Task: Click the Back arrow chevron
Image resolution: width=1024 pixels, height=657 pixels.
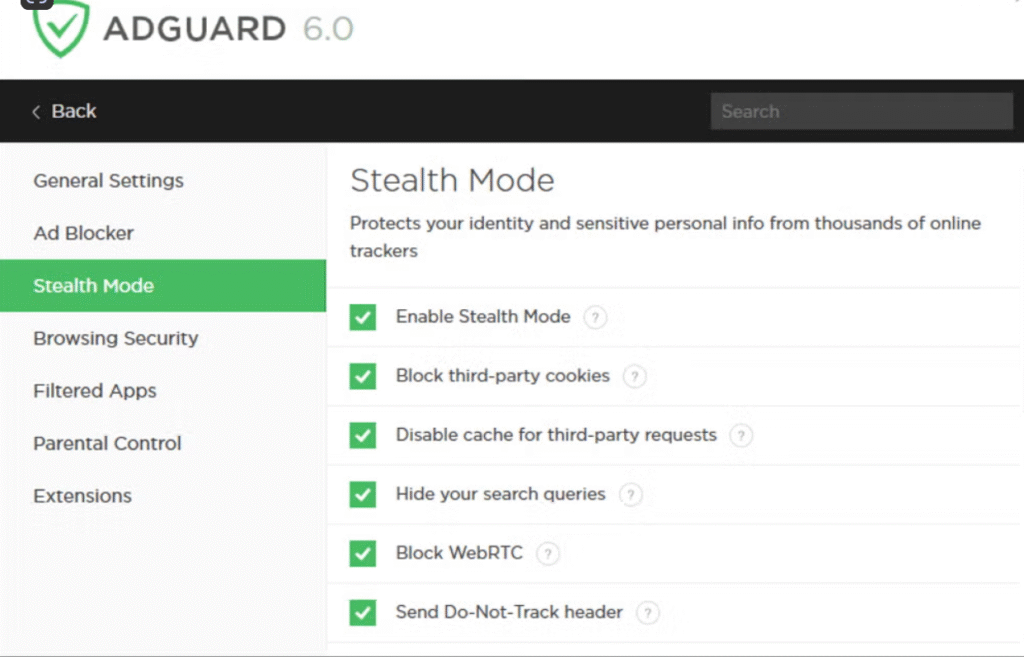Action: coord(37,112)
